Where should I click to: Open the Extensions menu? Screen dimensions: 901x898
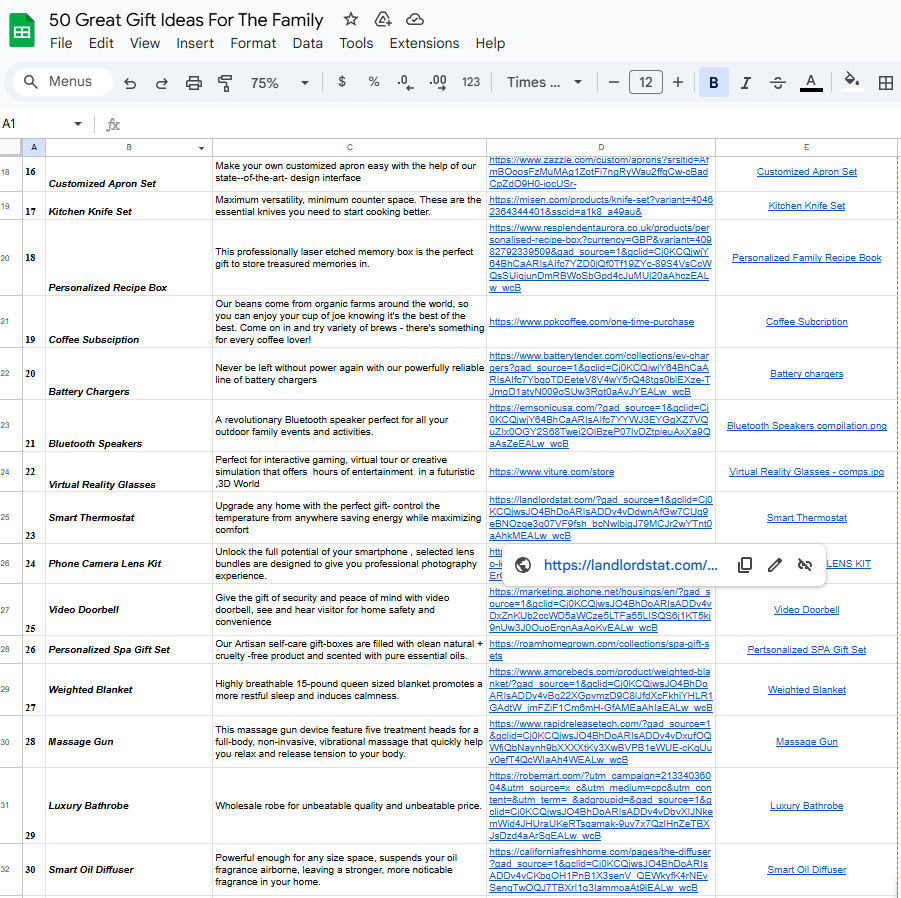[424, 43]
